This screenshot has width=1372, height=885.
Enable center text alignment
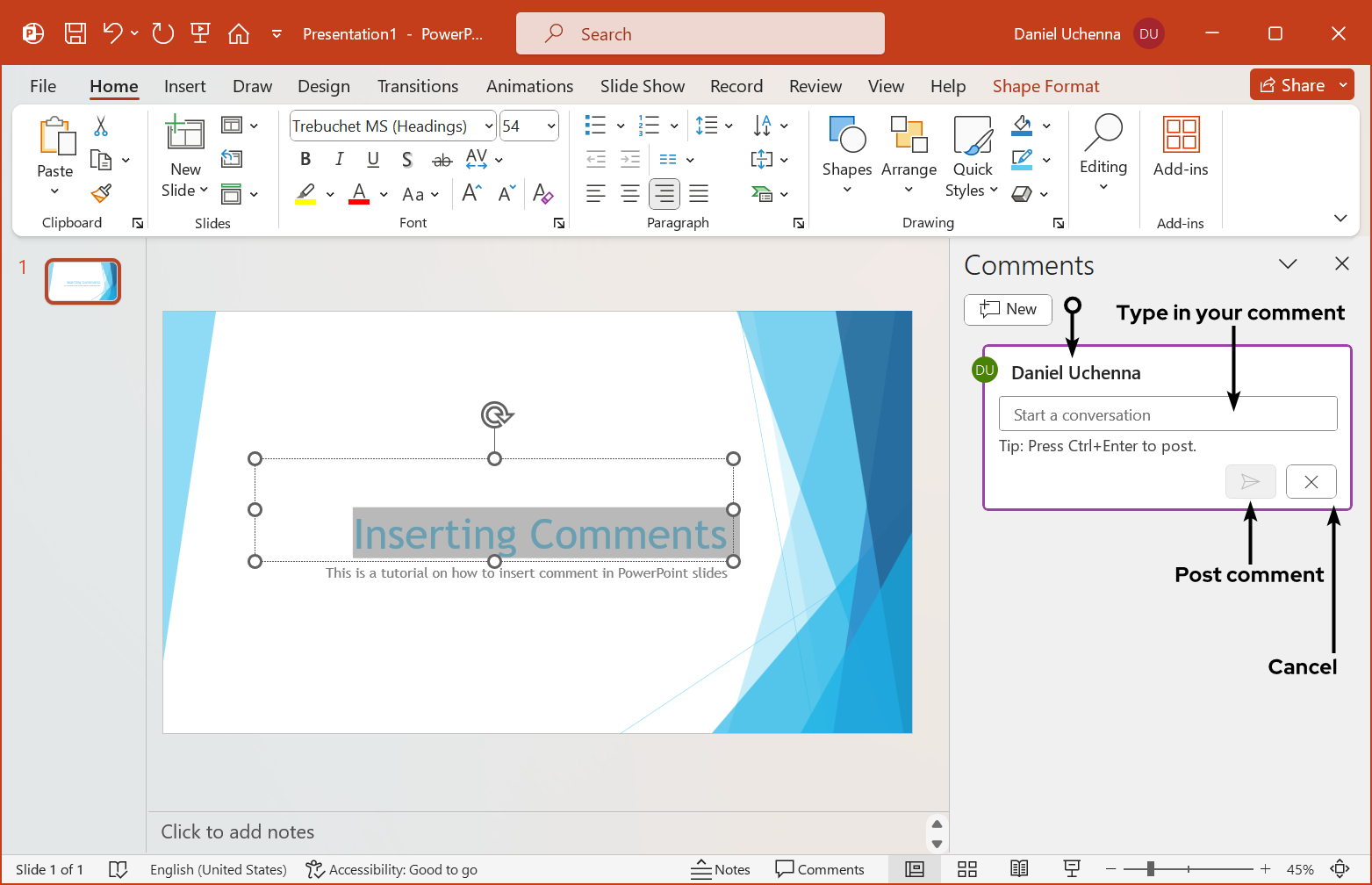coord(629,194)
